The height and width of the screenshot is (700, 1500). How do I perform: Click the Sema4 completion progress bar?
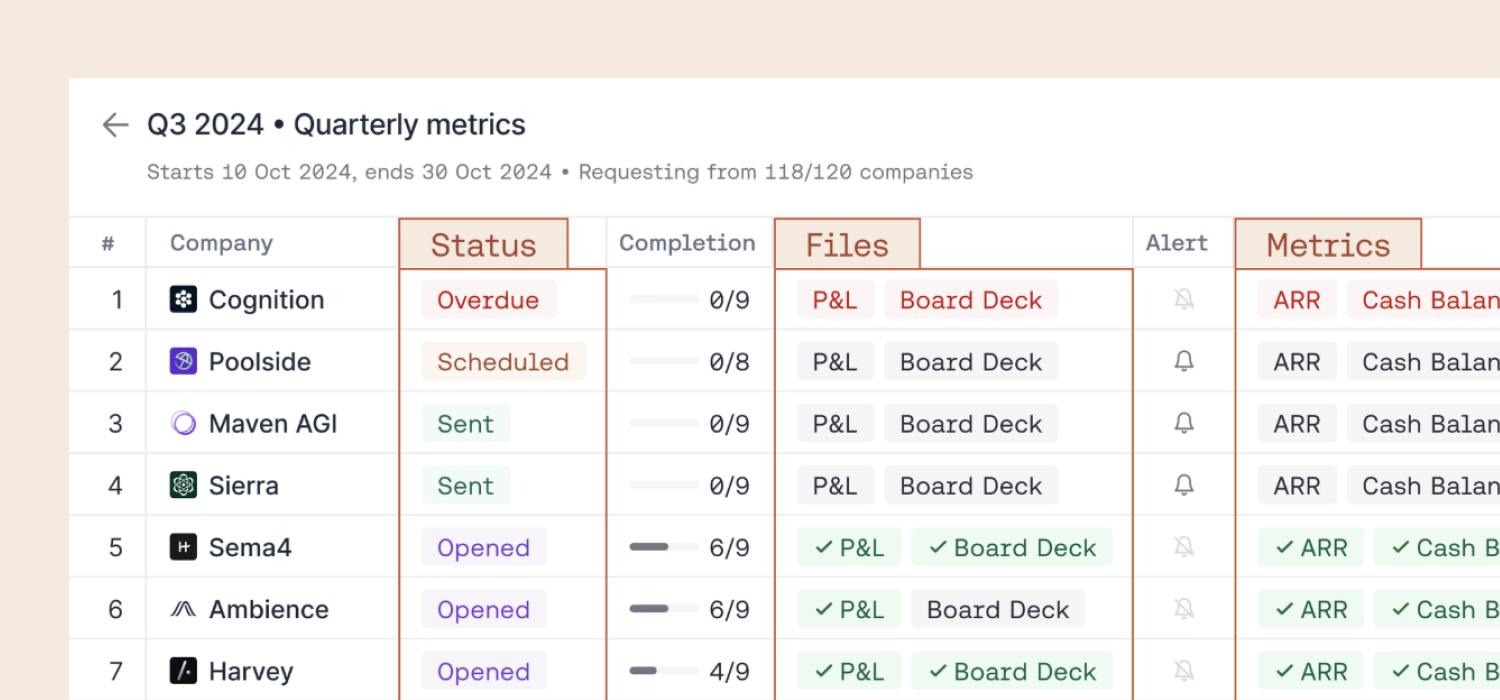pyautogui.click(x=664, y=547)
